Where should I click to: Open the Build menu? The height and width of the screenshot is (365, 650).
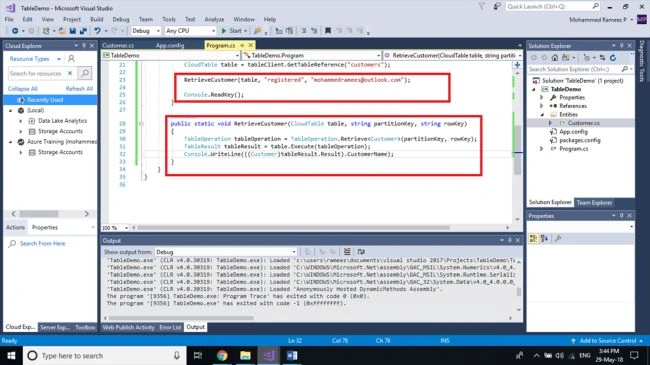(97, 19)
